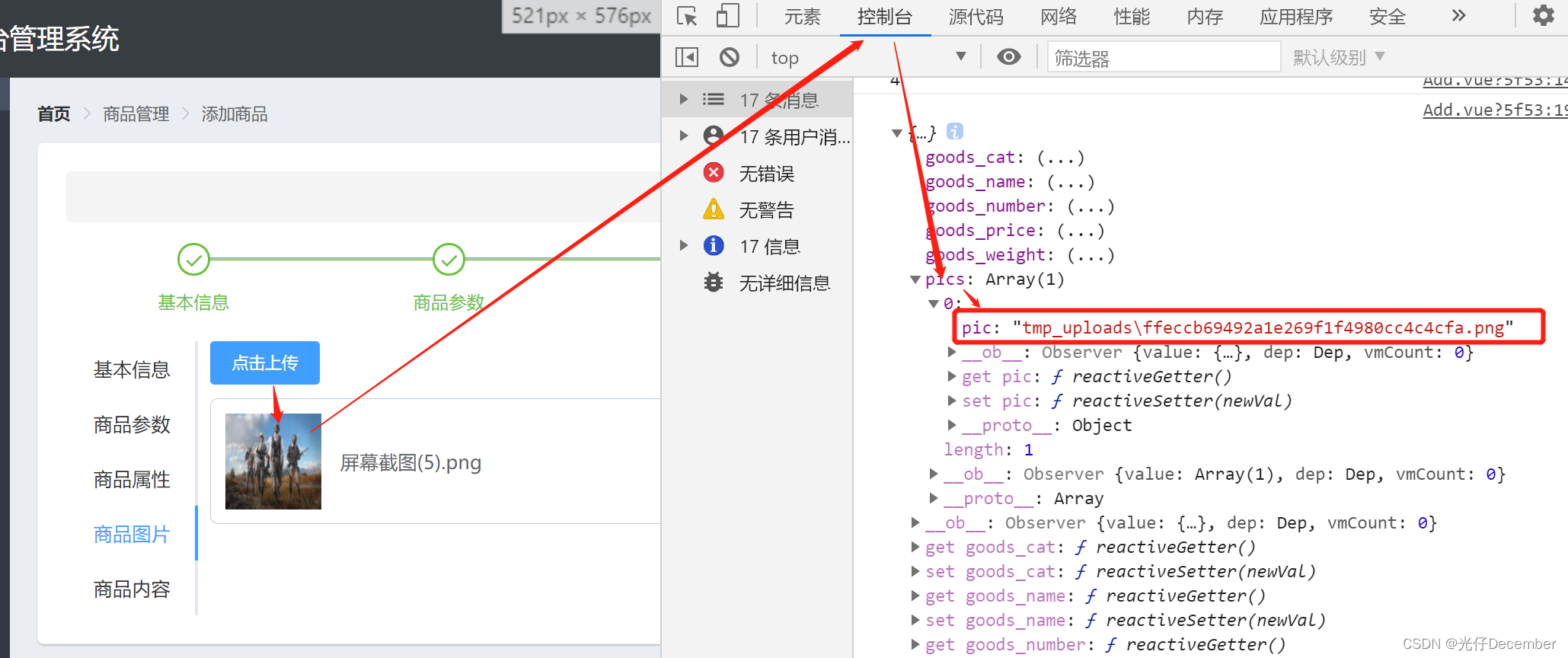Collapse array index 0 node

coord(934,304)
